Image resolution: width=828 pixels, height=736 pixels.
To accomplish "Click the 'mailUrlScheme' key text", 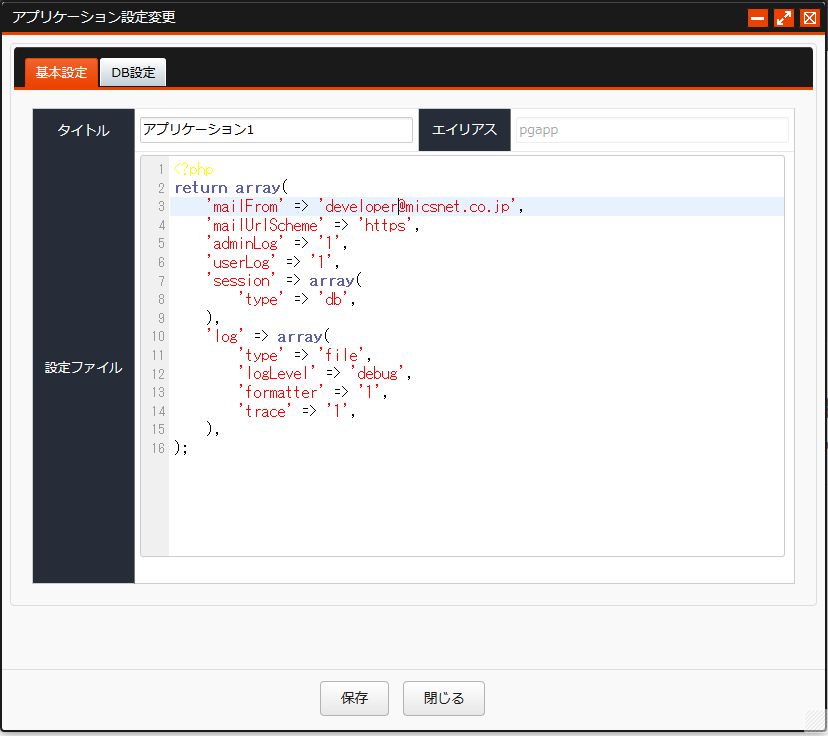I will point(265,225).
